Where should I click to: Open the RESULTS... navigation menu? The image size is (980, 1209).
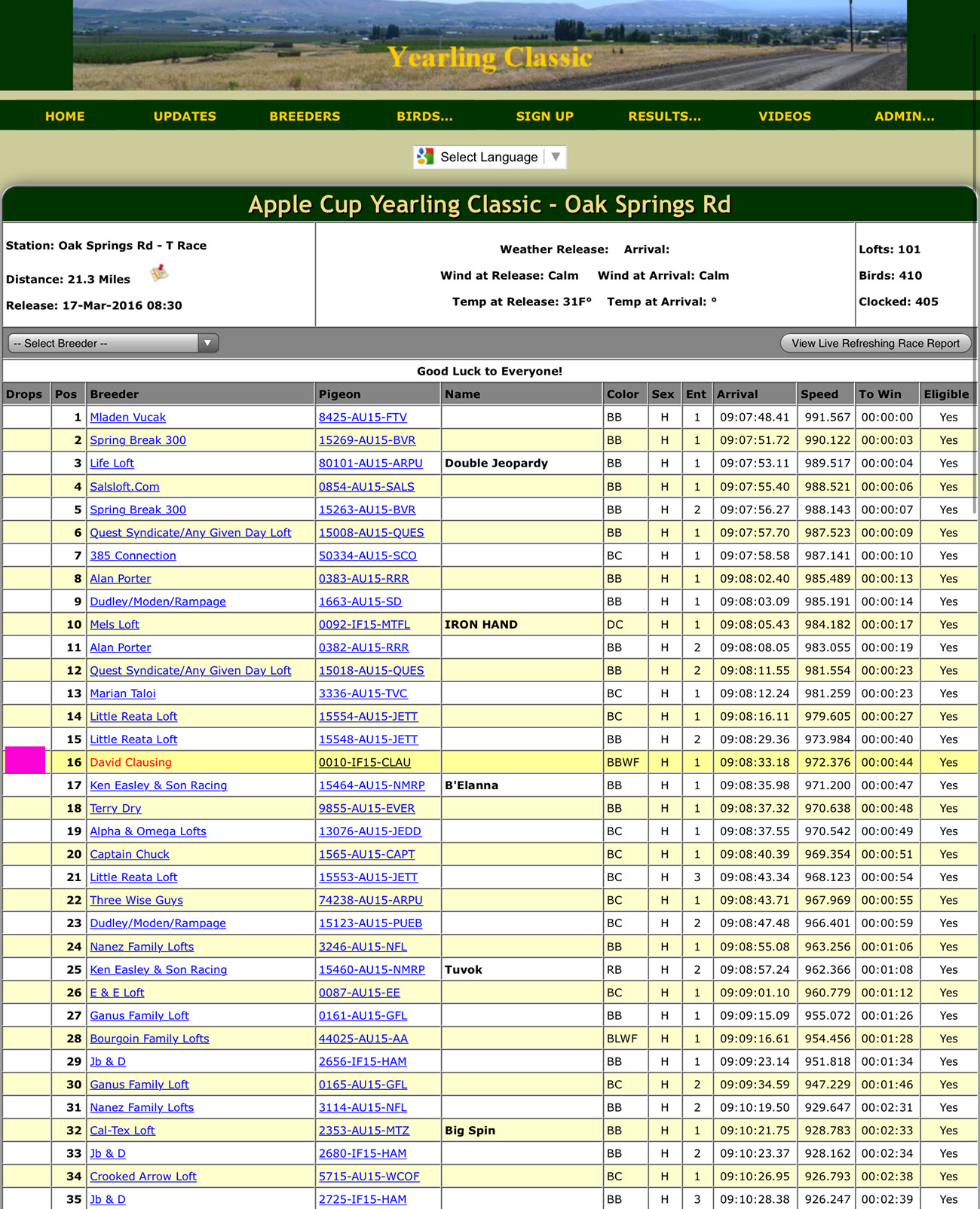pos(664,116)
